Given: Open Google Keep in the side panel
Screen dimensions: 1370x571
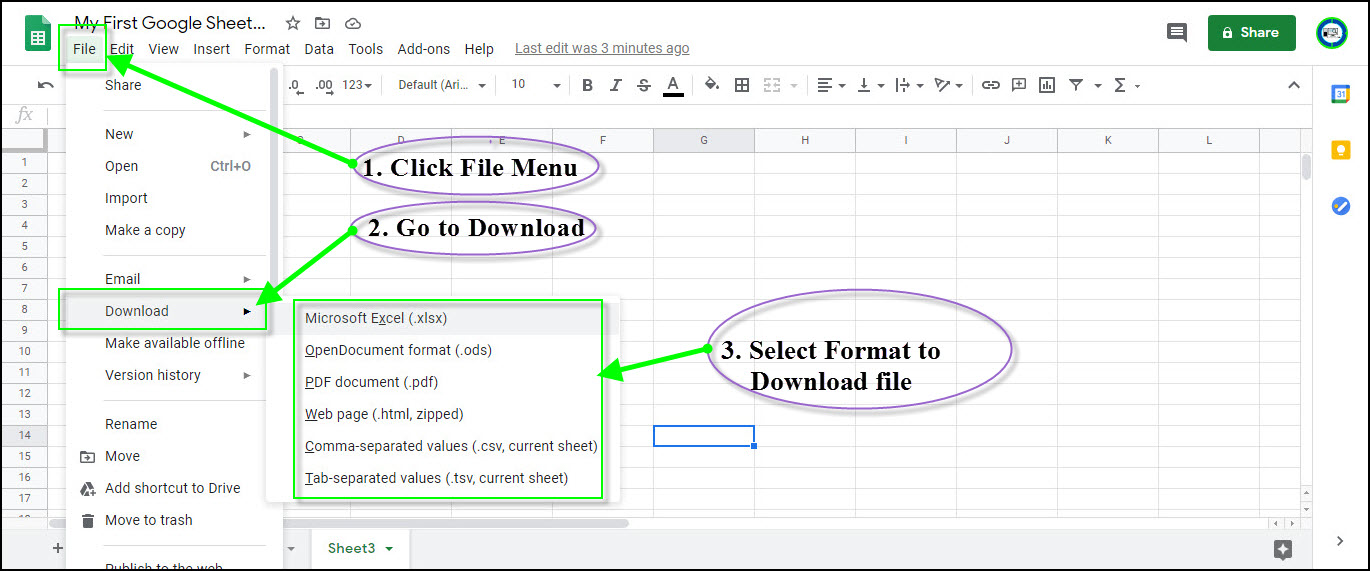Looking at the screenshot, I should pyautogui.click(x=1341, y=150).
